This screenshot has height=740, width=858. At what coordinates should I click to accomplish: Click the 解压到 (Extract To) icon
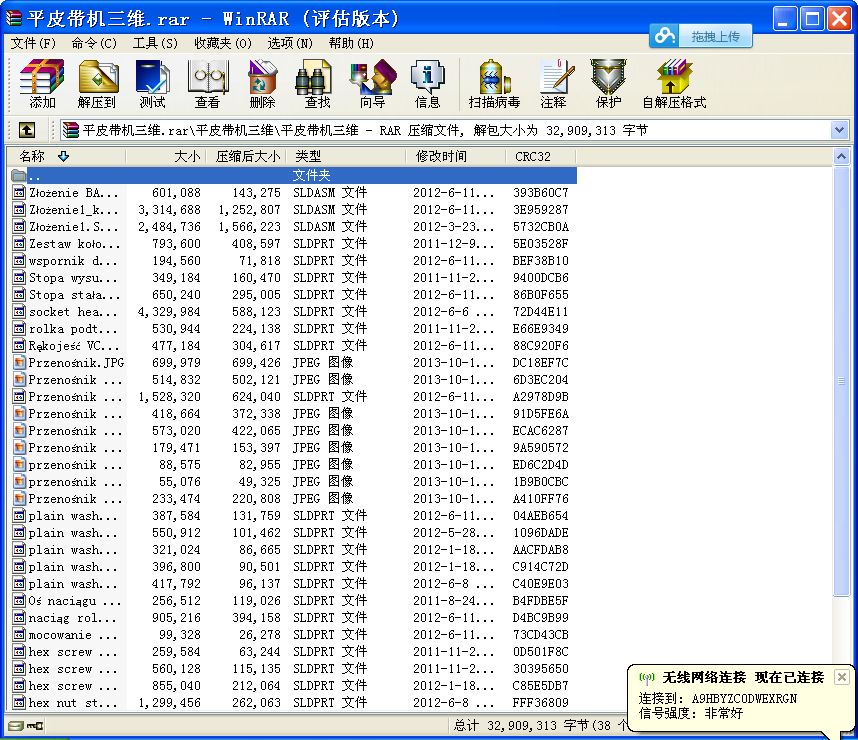97,84
